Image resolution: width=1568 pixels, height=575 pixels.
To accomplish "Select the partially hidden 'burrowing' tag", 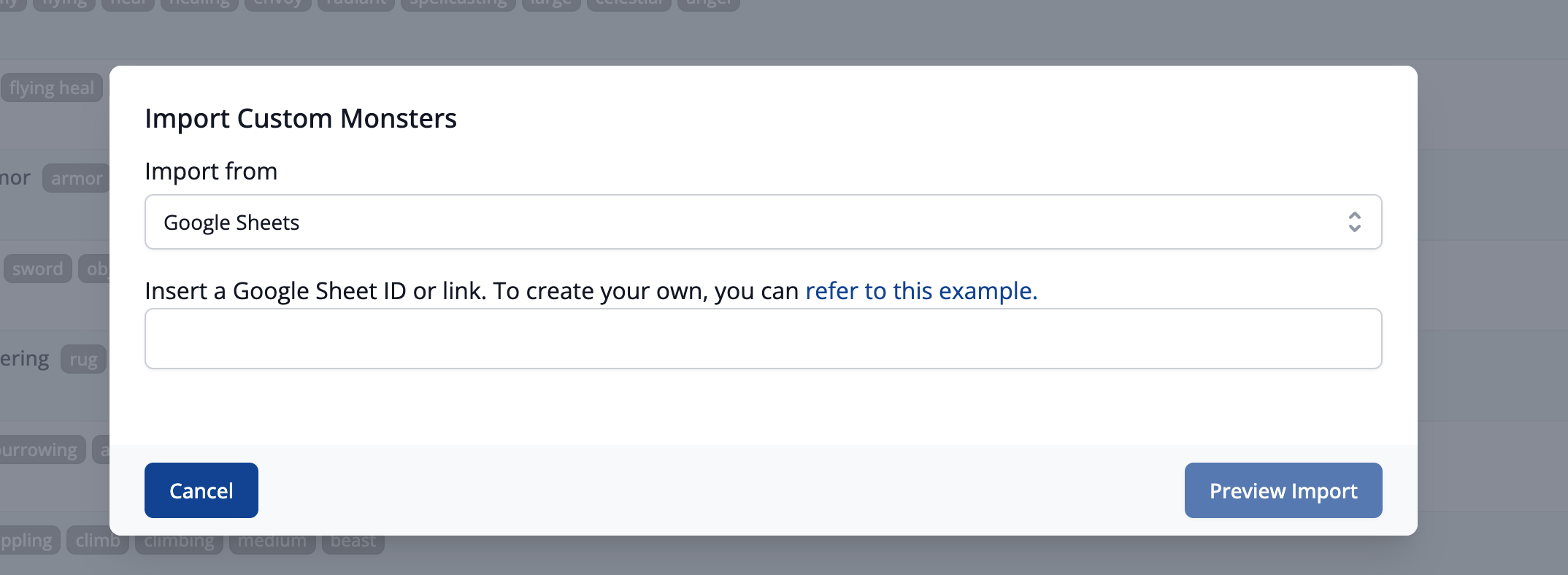I will click(42, 449).
